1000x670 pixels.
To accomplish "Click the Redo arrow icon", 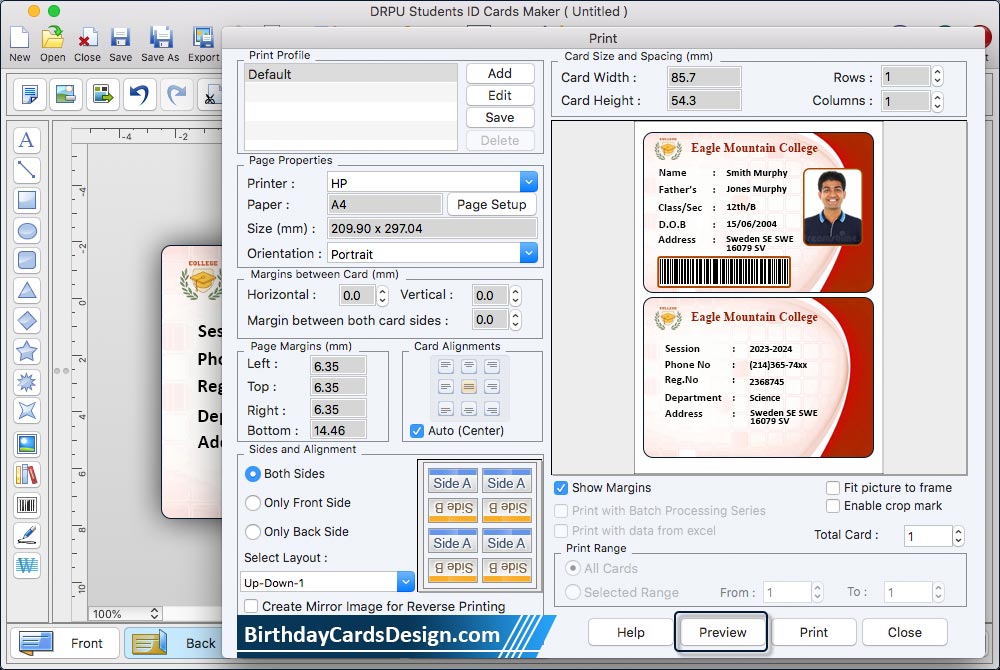I will coord(176,94).
